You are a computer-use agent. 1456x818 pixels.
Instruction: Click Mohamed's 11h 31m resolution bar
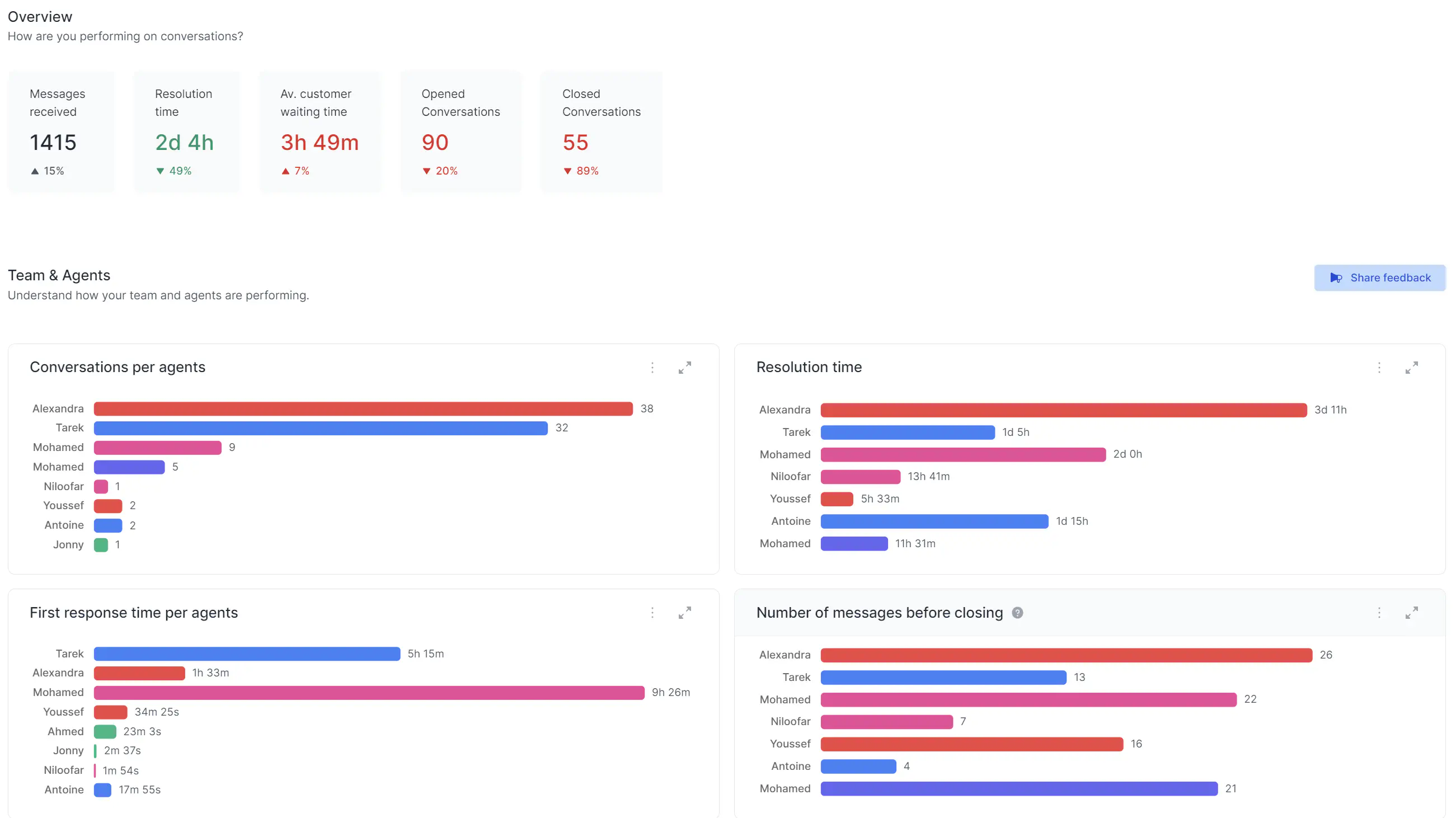[x=854, y=544]
